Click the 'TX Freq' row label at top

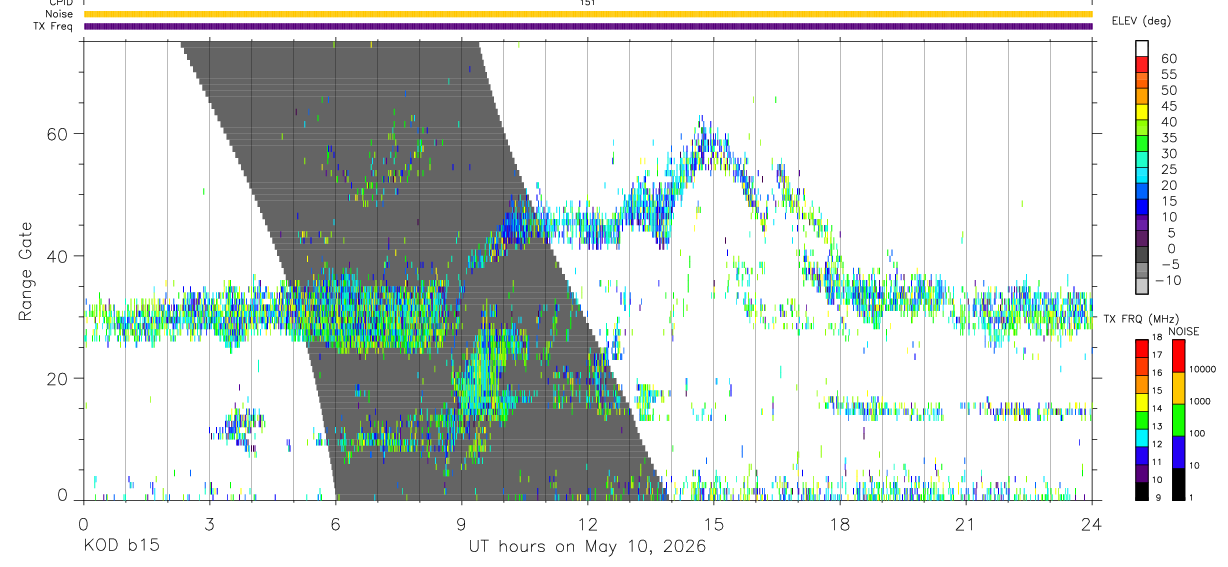[x=55, y=26]
